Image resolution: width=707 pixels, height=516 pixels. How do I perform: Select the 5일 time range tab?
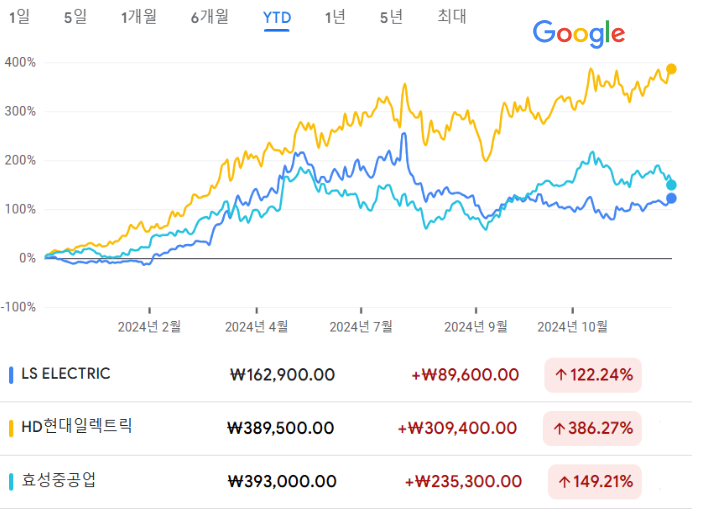click(x=75, y=17)
